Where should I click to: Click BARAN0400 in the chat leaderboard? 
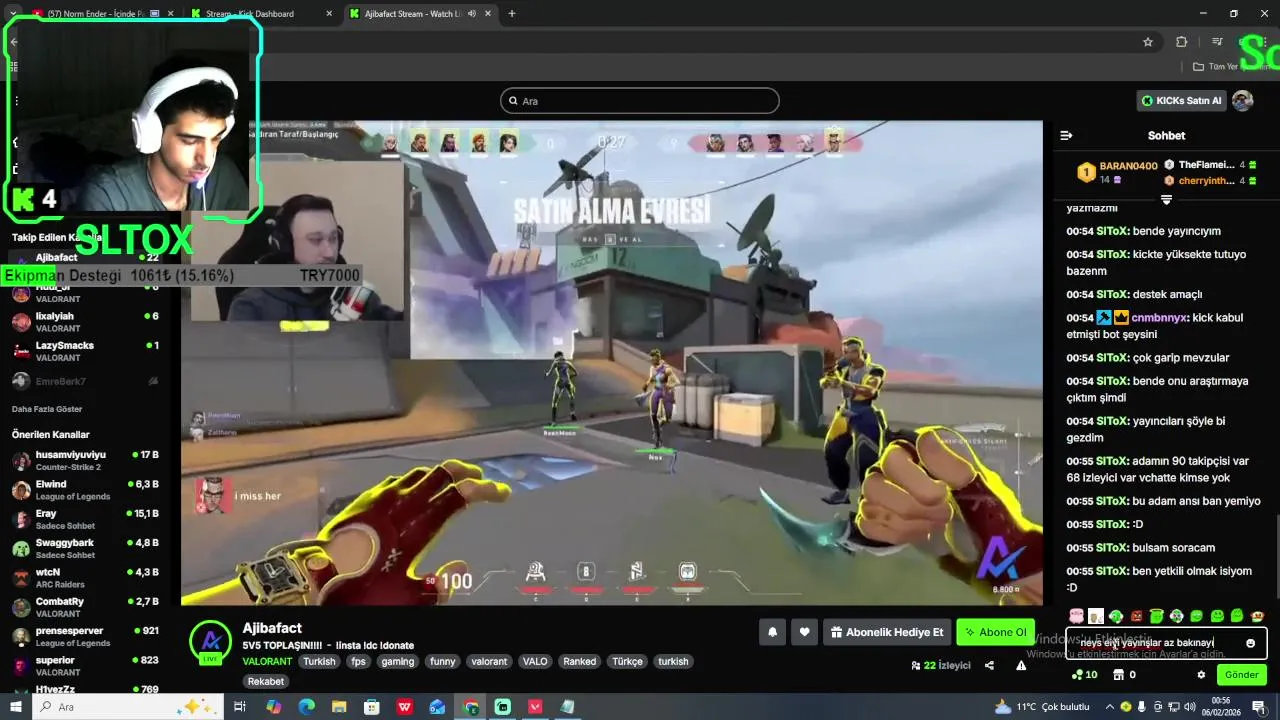(x=1128, y=166)
